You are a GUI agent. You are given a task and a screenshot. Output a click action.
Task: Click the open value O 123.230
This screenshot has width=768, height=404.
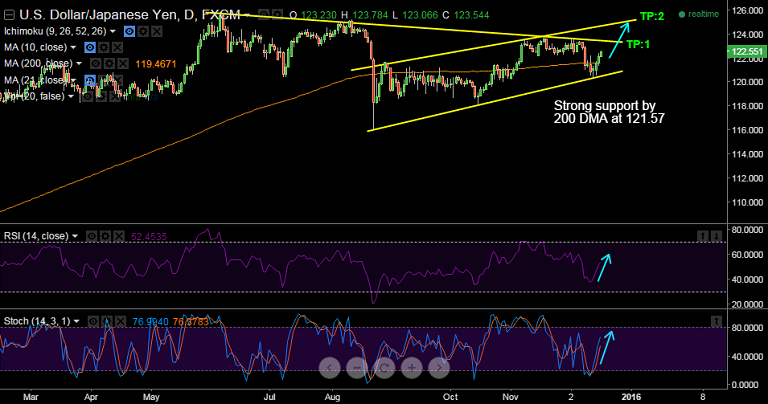point(312,15)
